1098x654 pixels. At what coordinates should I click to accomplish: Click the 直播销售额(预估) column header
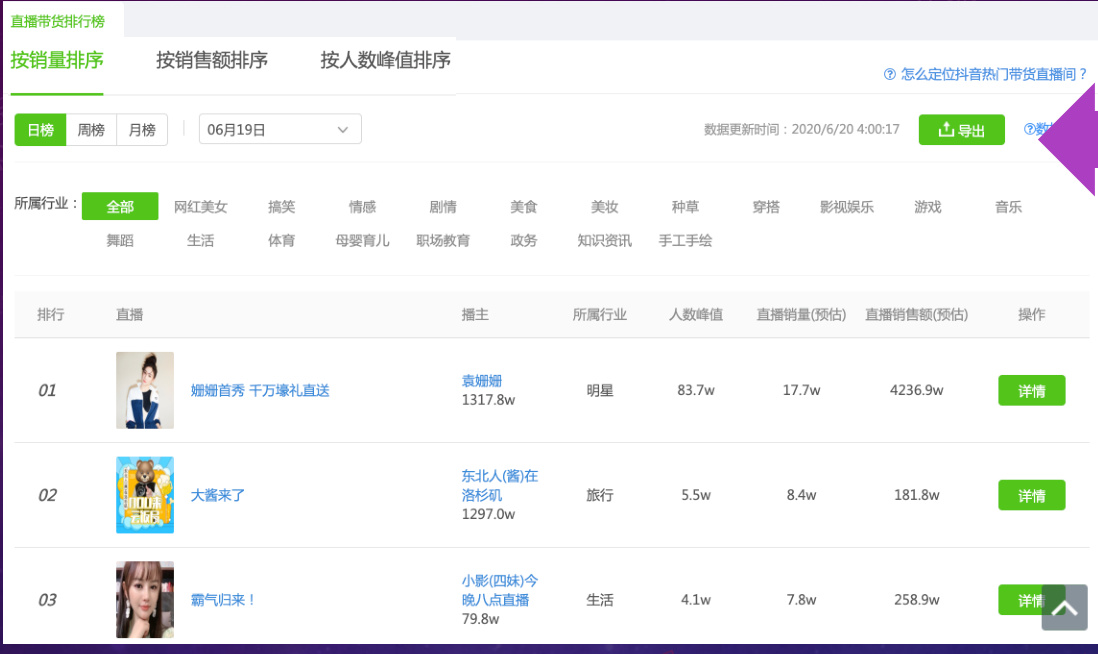(x=917, y=314)
